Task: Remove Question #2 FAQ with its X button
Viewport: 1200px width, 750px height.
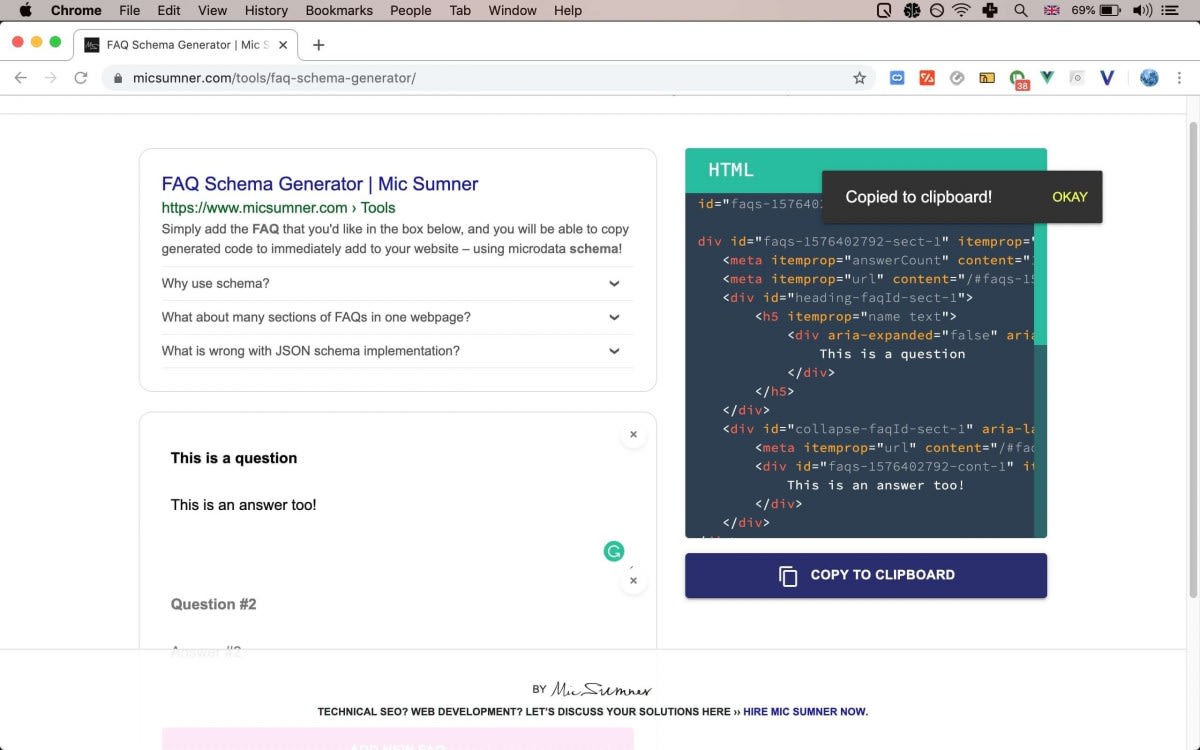Action: (633, 581)
